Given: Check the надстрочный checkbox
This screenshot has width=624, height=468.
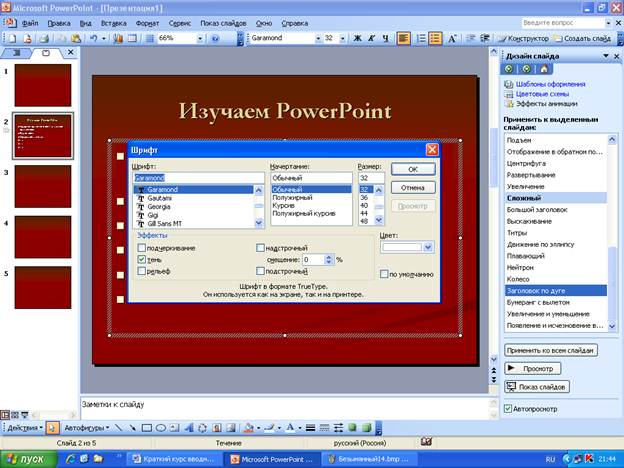Looking at the screenshot, I should [260, 248].
